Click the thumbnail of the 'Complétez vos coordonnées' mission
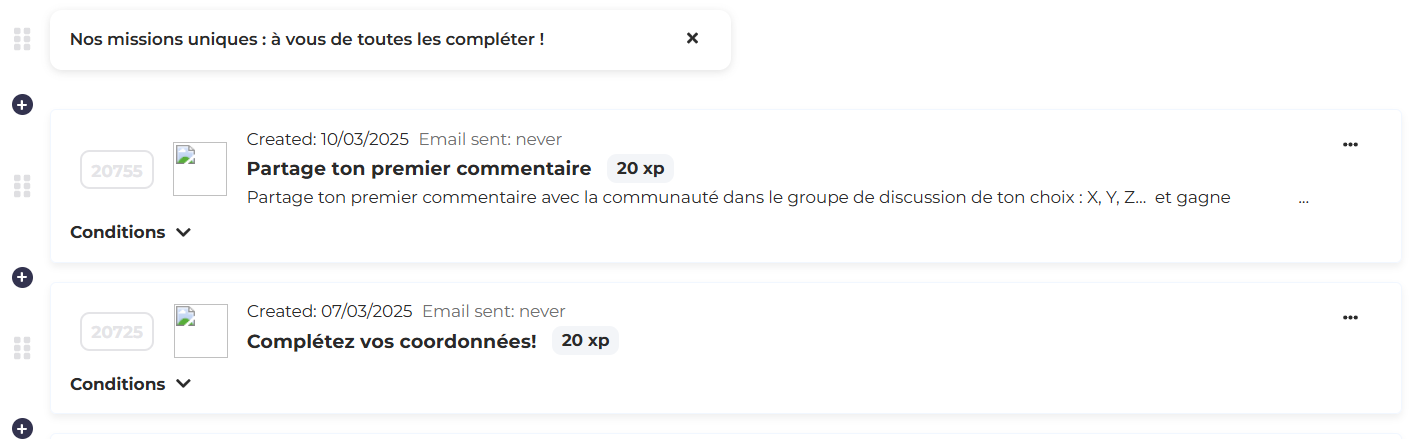Screen dimensions: 1420x439 [x=200, y=331]
